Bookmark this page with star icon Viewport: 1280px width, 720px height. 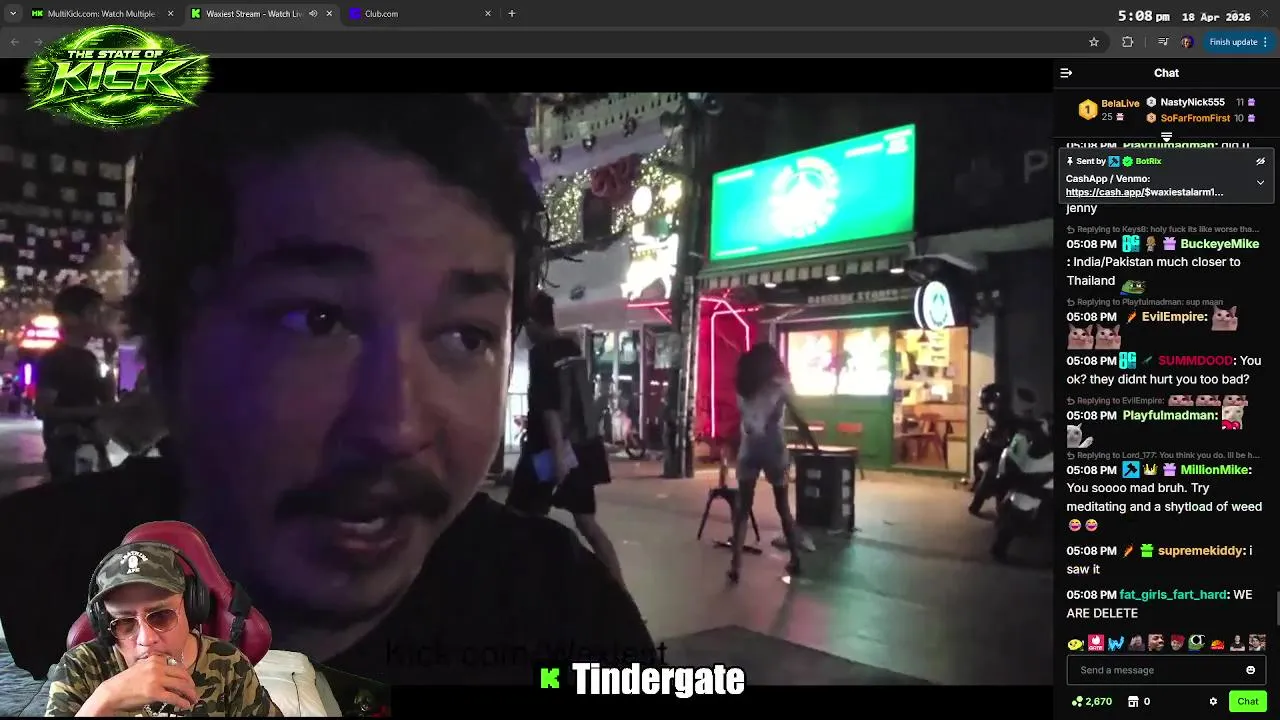tap(1094, 42)
